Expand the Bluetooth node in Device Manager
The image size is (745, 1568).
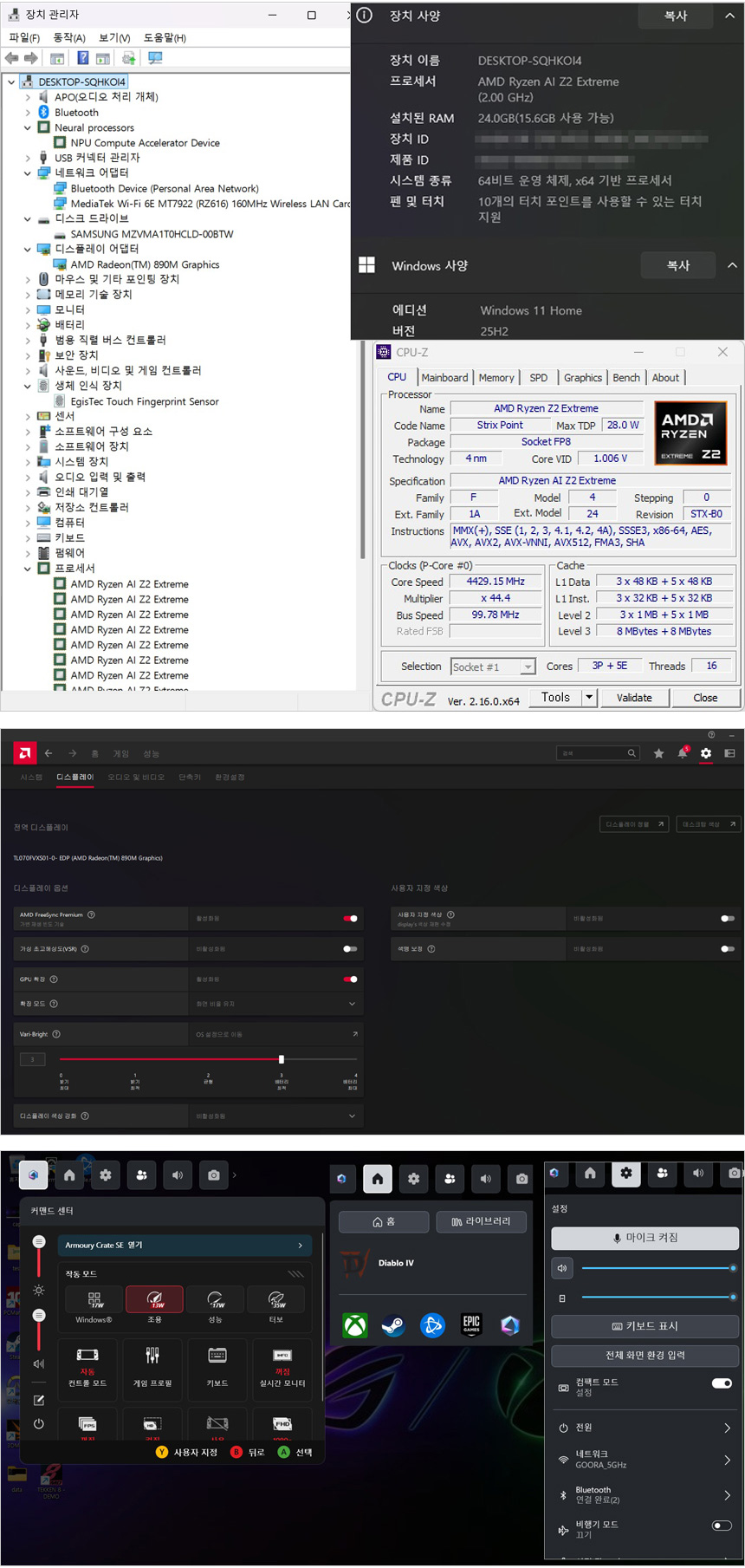[x=28, y=113]
